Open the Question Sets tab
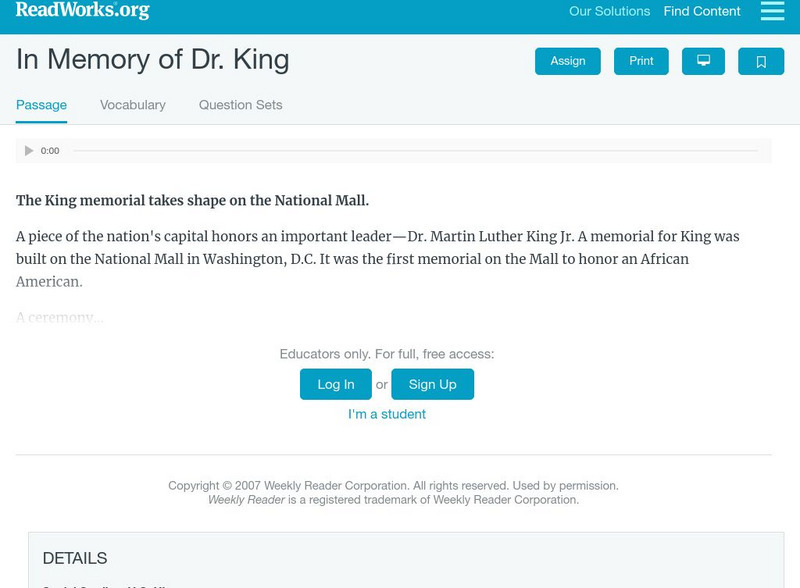The image size is (800, 588). pos(240,105)
